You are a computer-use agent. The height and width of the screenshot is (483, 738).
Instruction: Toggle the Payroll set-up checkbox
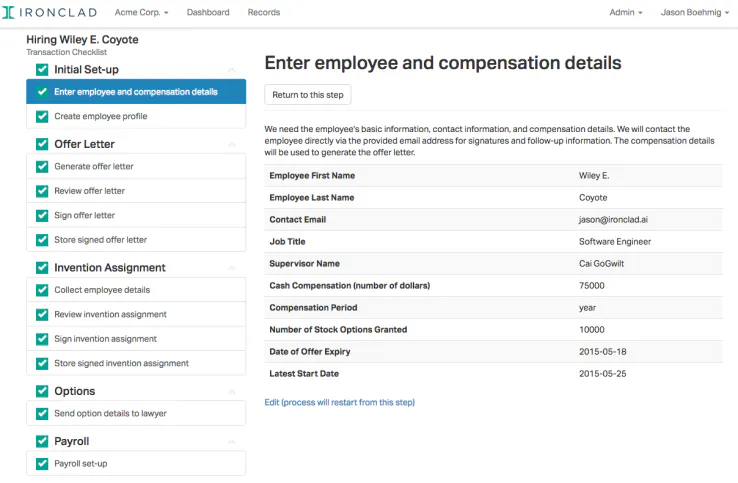(42, 464)
